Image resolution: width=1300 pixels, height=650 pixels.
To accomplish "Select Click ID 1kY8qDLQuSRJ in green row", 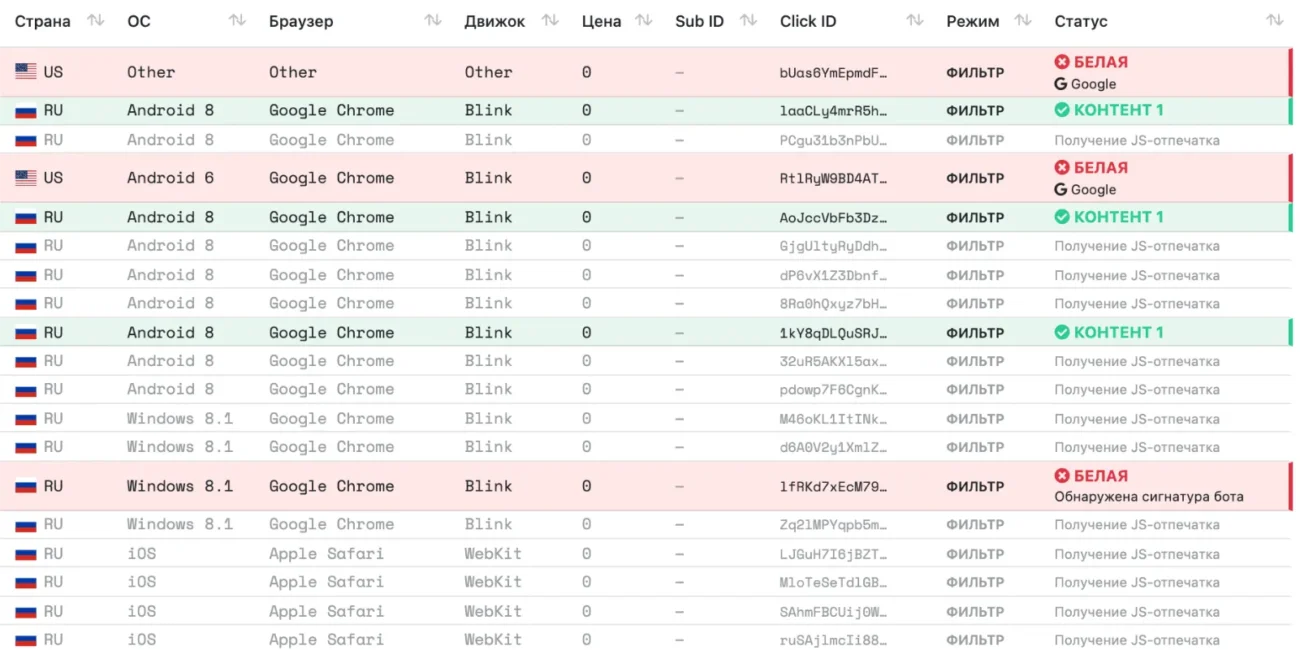I will point(834,332).
